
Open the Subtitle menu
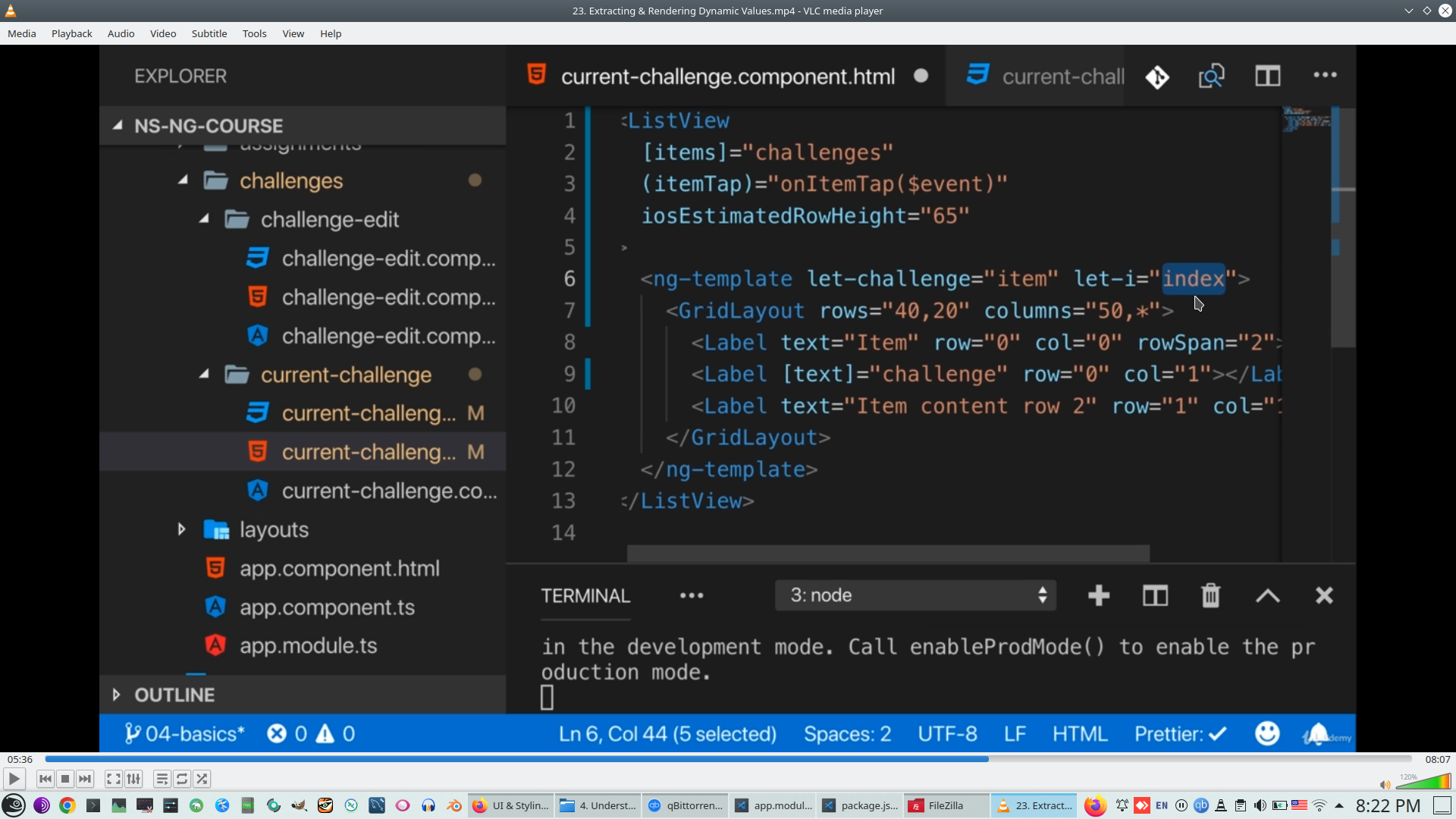tap(209, 33)
